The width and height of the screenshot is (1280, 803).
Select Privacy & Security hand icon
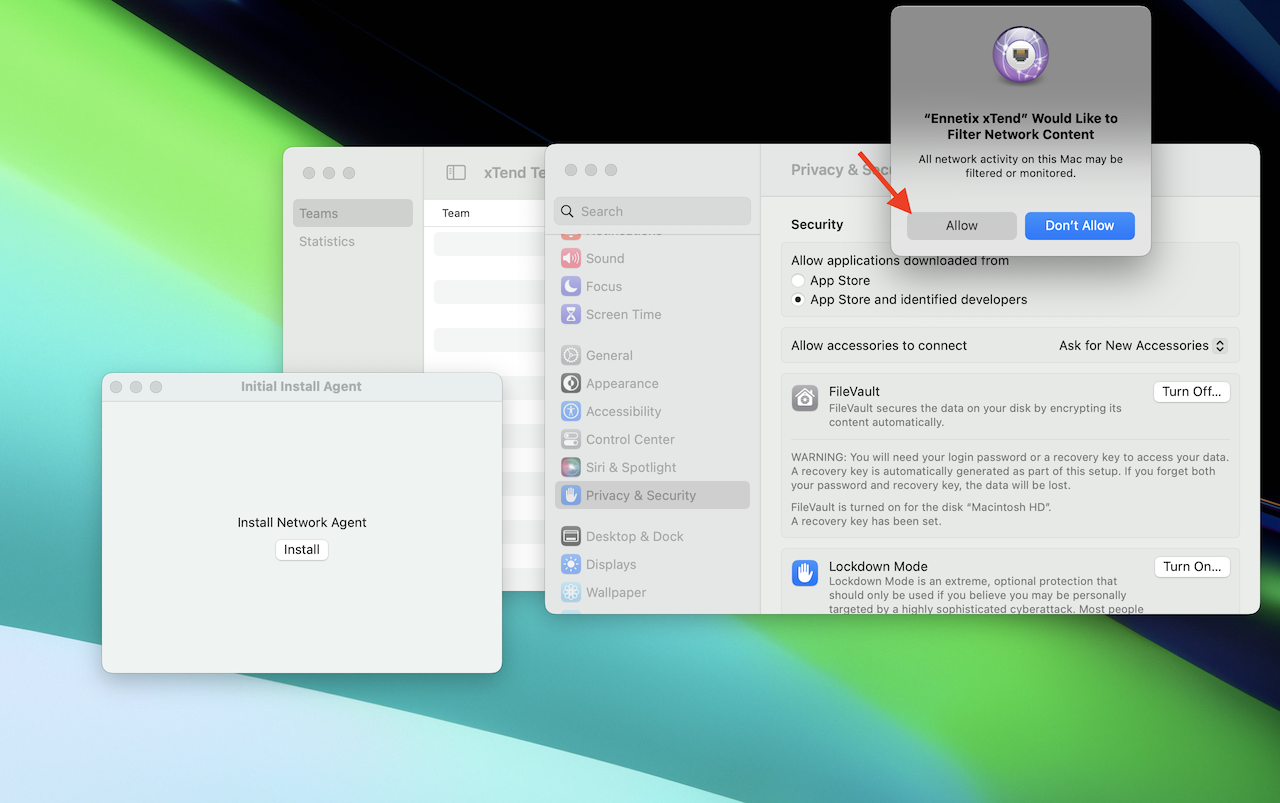pos(571,495)
